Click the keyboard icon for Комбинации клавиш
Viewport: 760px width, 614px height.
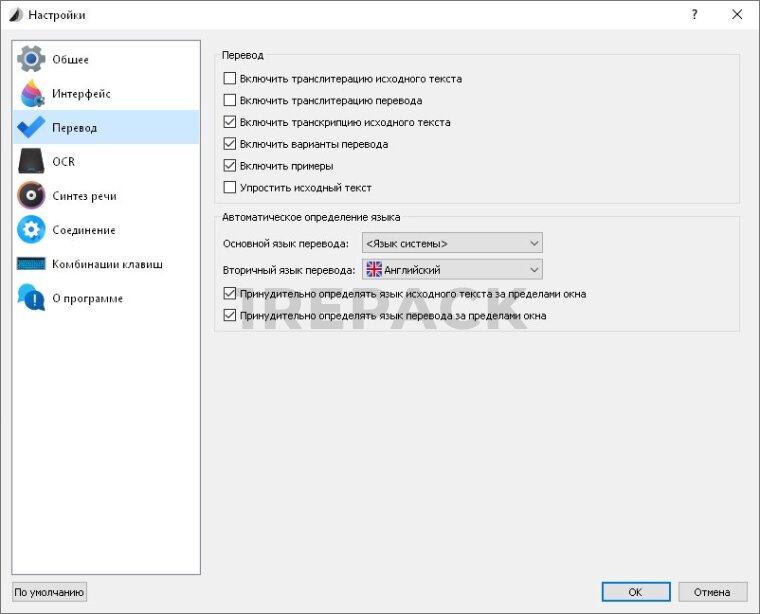32,264
